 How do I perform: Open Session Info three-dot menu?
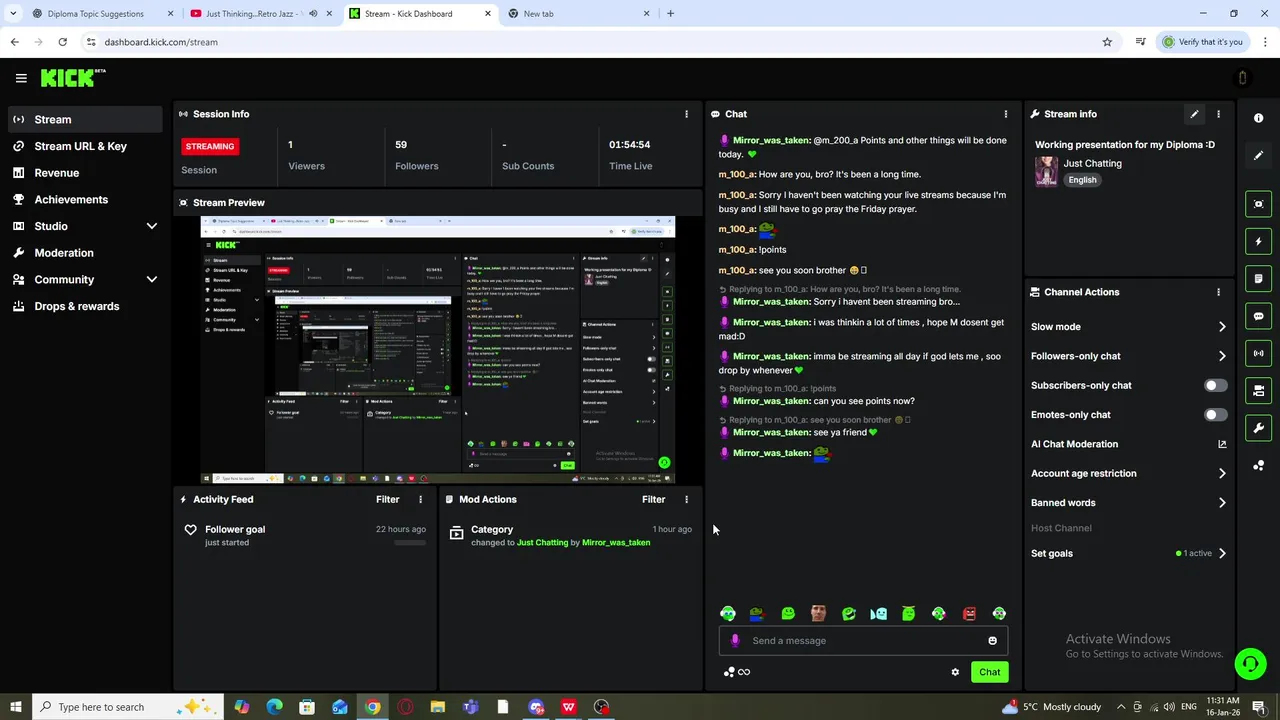click(686, 114)
